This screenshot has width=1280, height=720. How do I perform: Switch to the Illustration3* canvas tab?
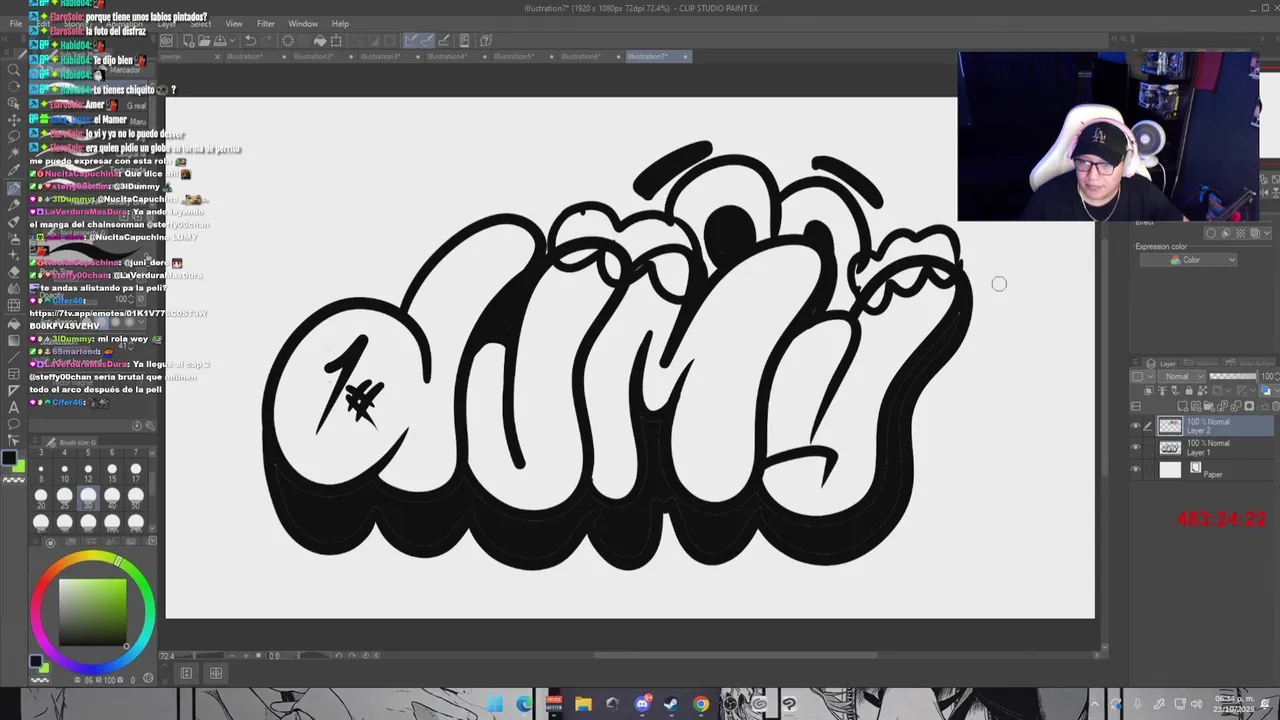point(380,56)
